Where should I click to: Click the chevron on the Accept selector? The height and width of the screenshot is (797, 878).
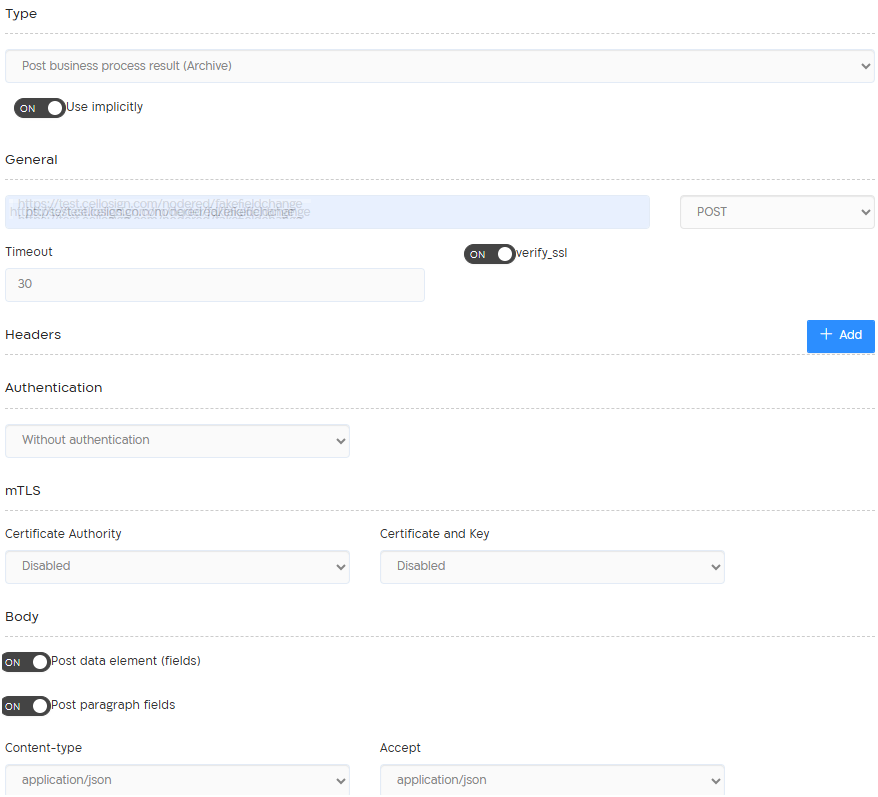(x=718, y=779)
